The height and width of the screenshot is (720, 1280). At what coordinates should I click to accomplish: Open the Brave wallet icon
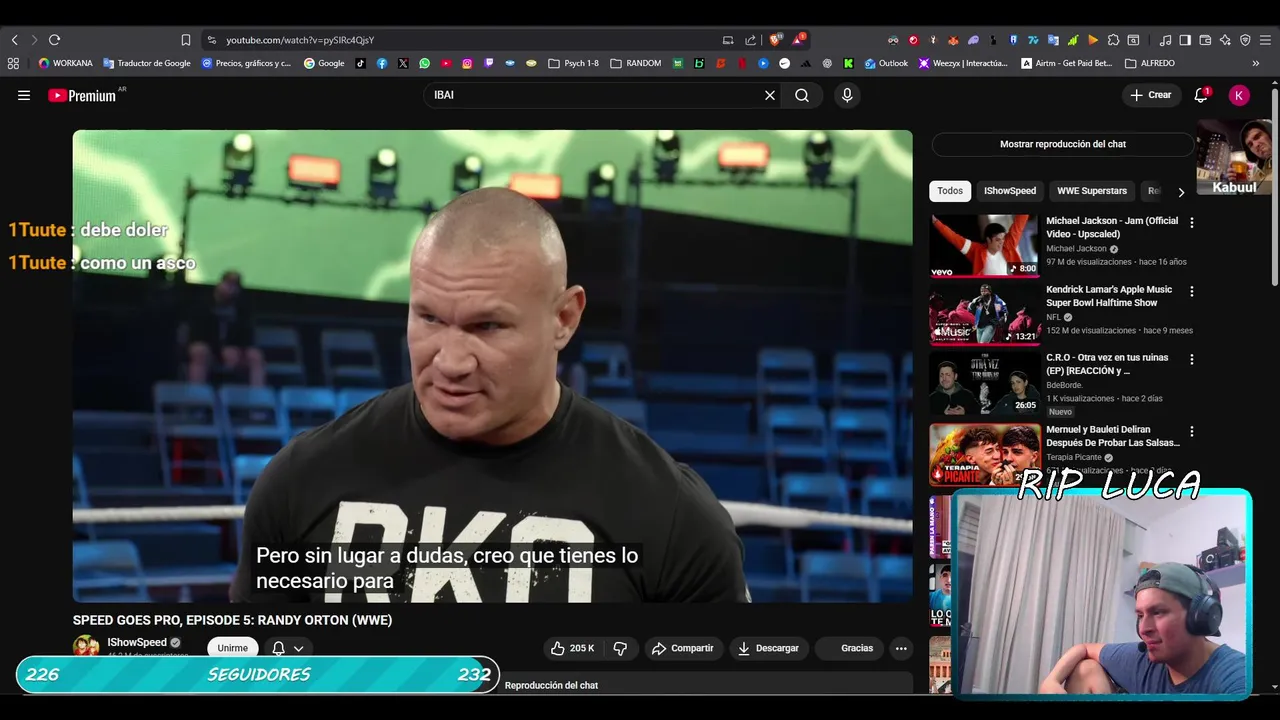coord(1205,40)
